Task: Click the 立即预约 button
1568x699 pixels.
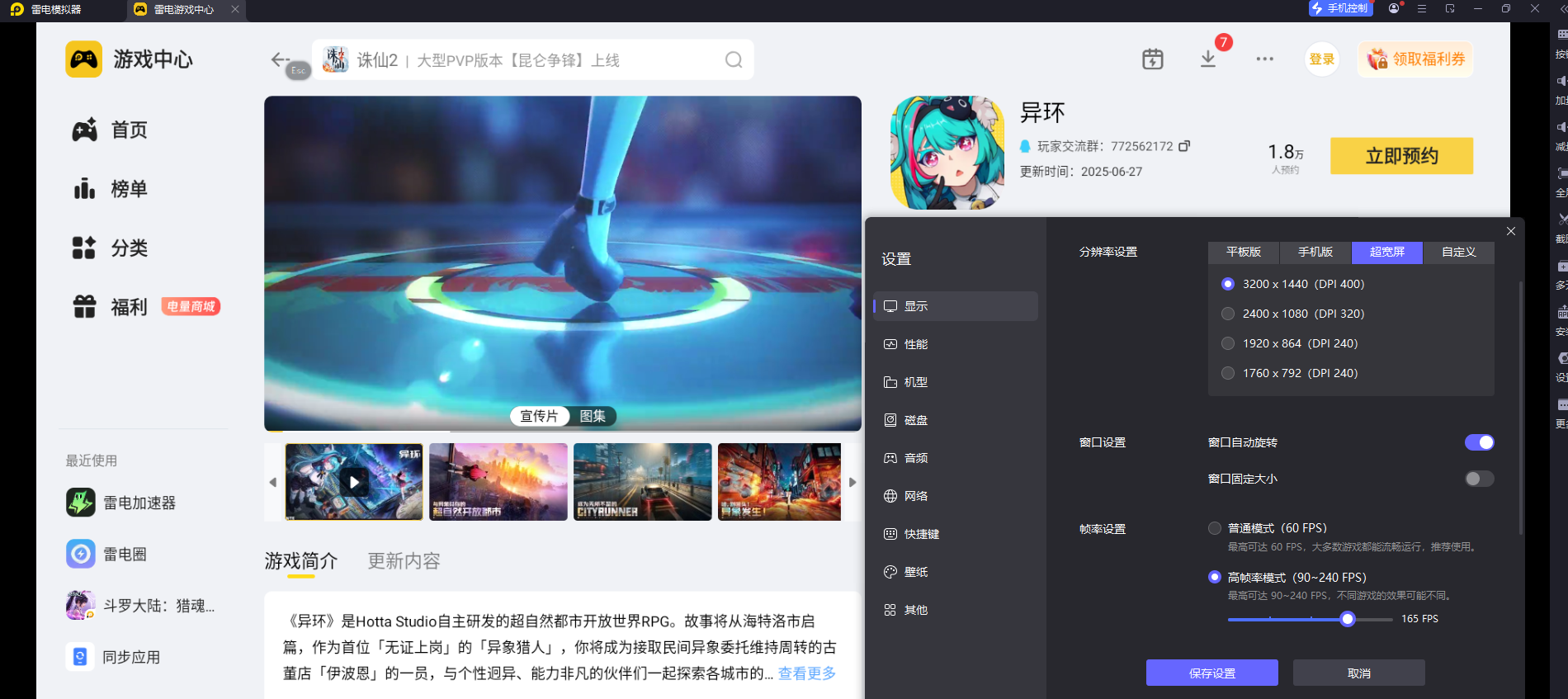Action: 1401,156
